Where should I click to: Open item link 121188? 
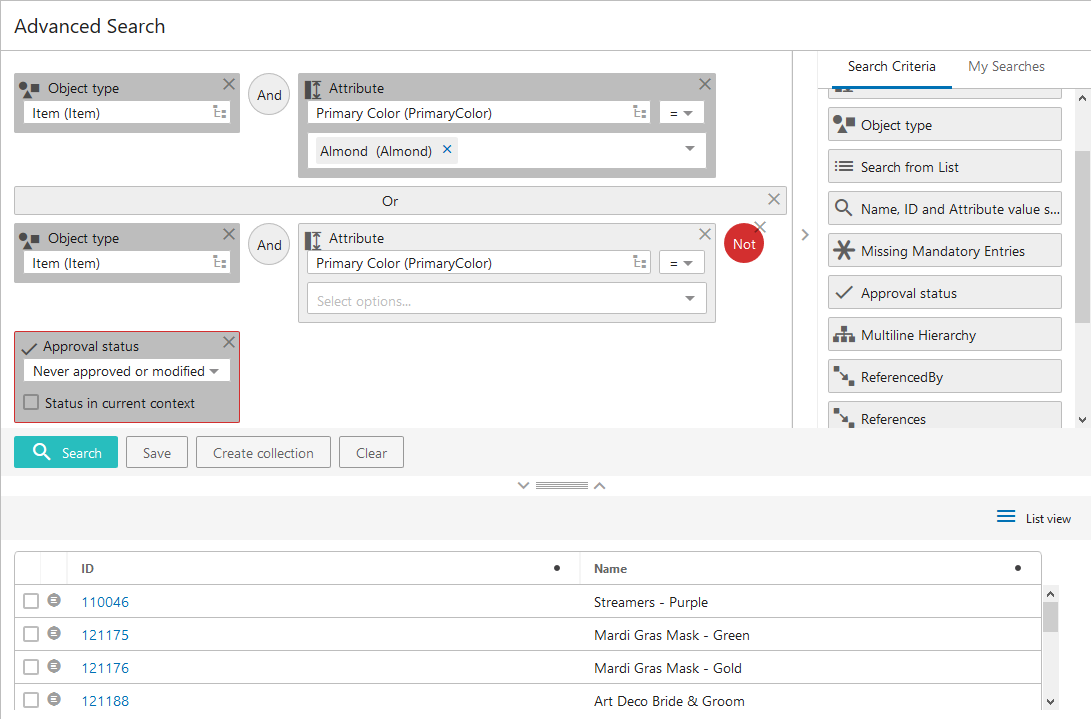point(105,701)
